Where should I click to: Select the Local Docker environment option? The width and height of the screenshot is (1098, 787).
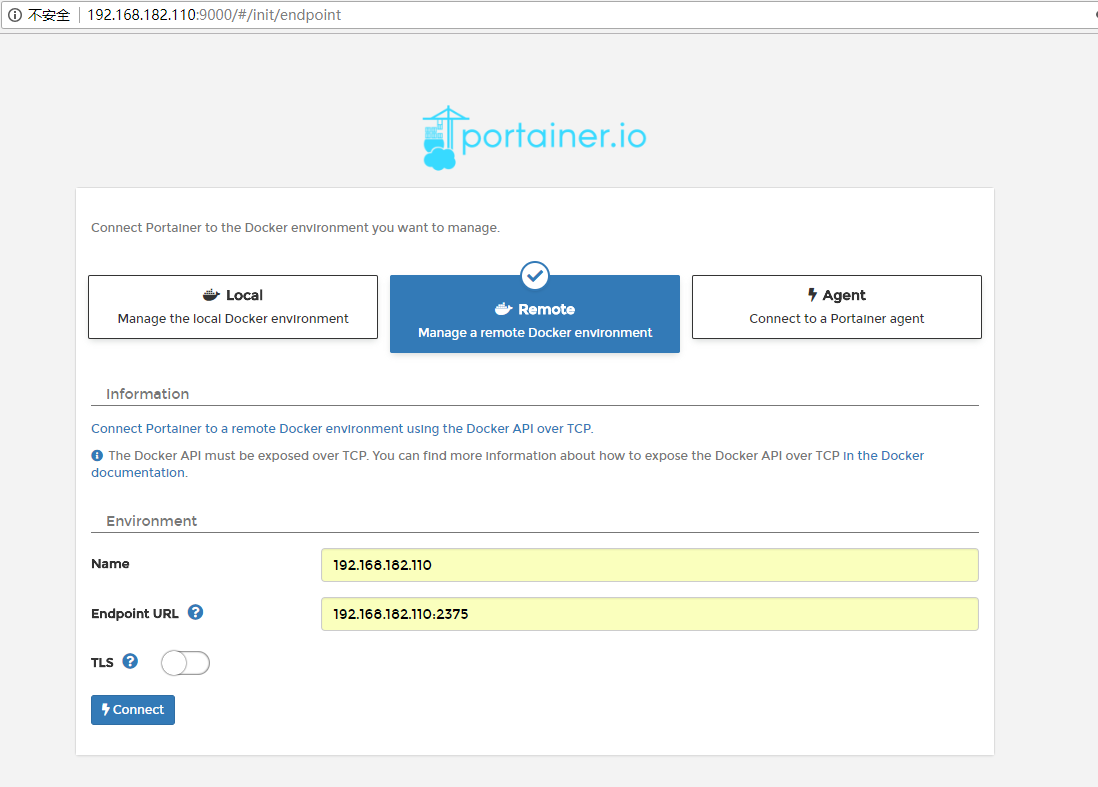pos(233,307)
